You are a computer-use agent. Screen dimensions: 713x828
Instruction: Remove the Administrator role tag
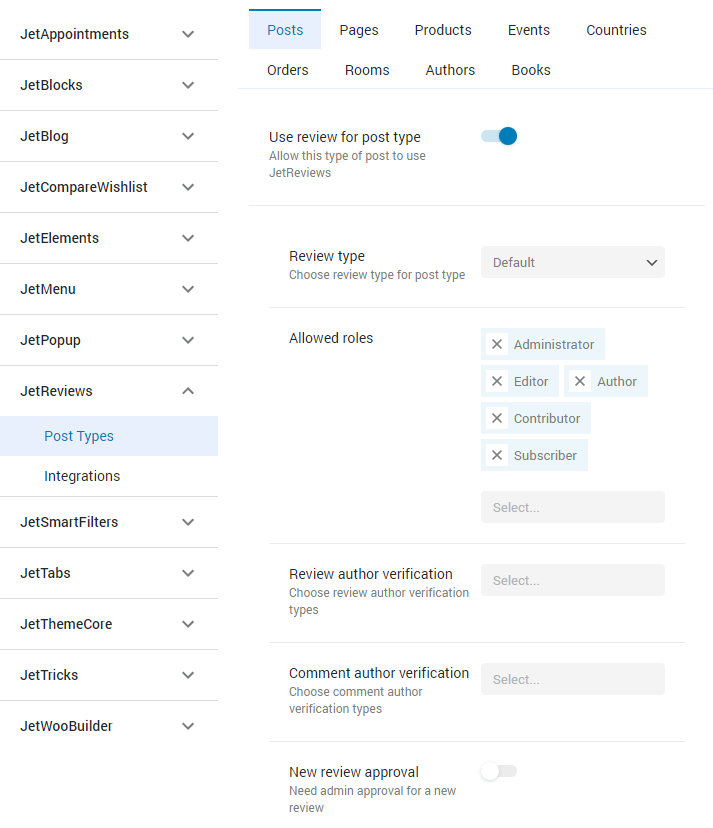point(496,344)
